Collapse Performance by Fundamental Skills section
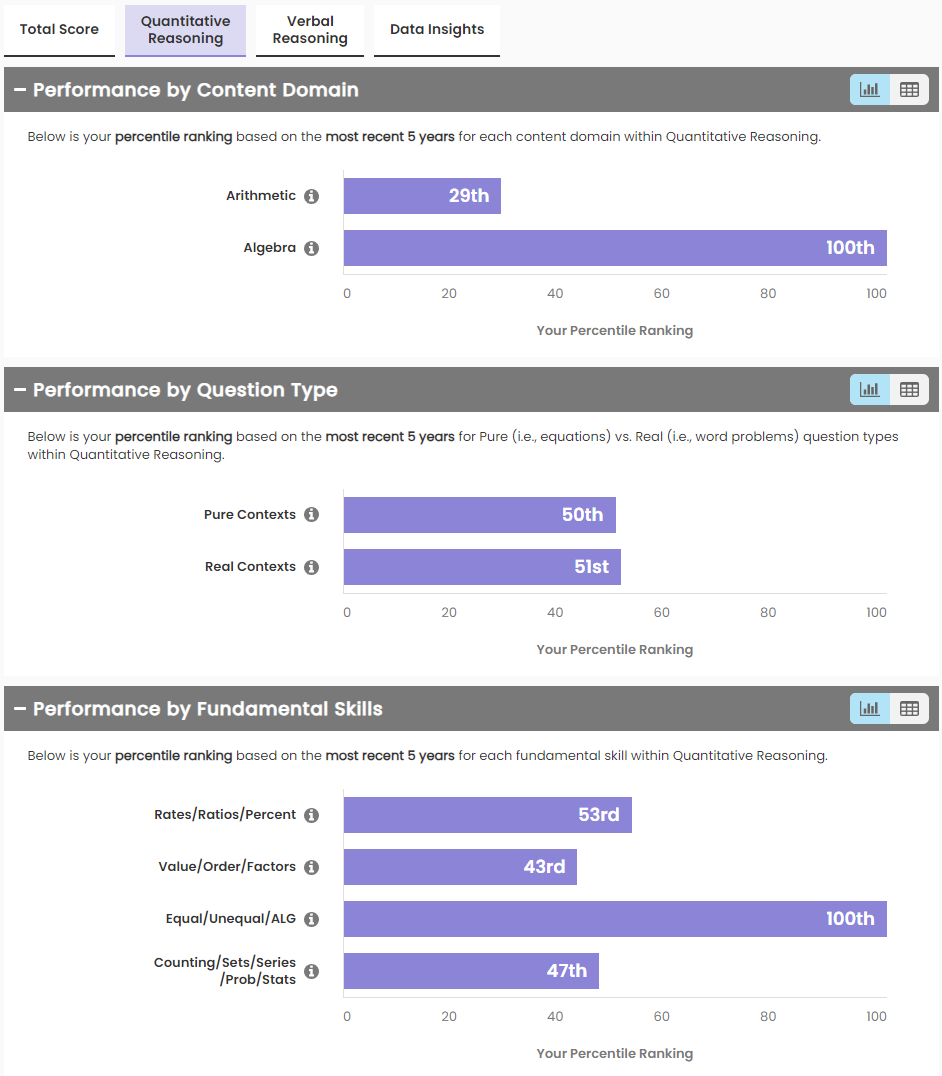The image size is (942, 1076). pos(20,709)
